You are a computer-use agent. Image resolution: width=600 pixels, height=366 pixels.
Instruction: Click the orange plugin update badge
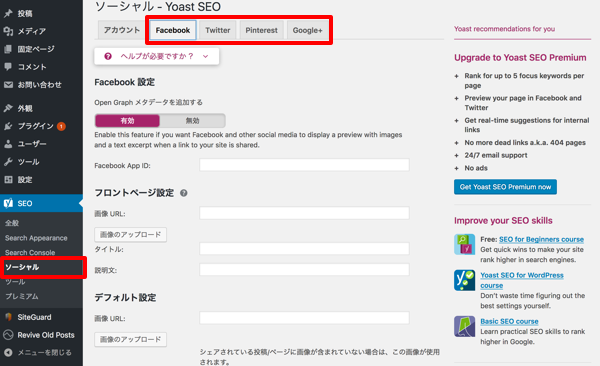point(61,126)
